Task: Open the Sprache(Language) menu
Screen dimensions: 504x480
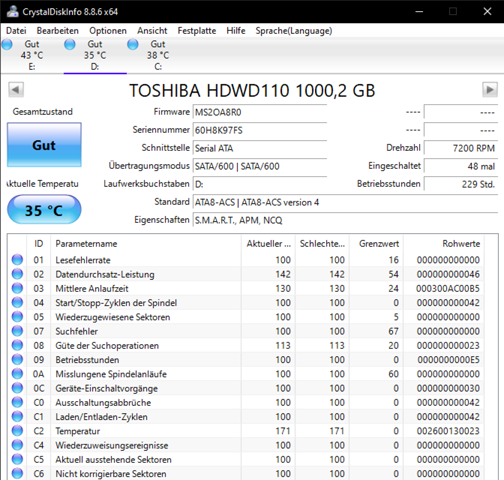Action: tap(294, 31)
